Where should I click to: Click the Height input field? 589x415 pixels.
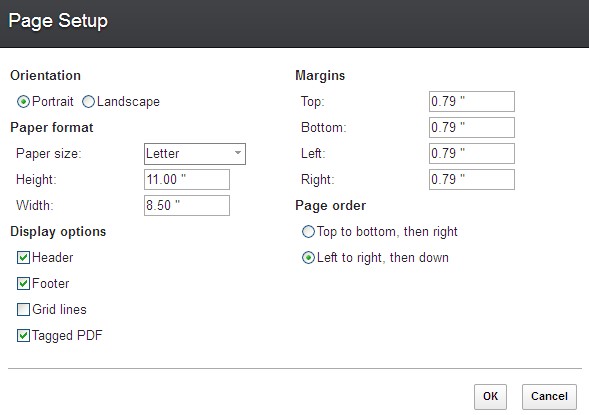click(x=187, y=180)
